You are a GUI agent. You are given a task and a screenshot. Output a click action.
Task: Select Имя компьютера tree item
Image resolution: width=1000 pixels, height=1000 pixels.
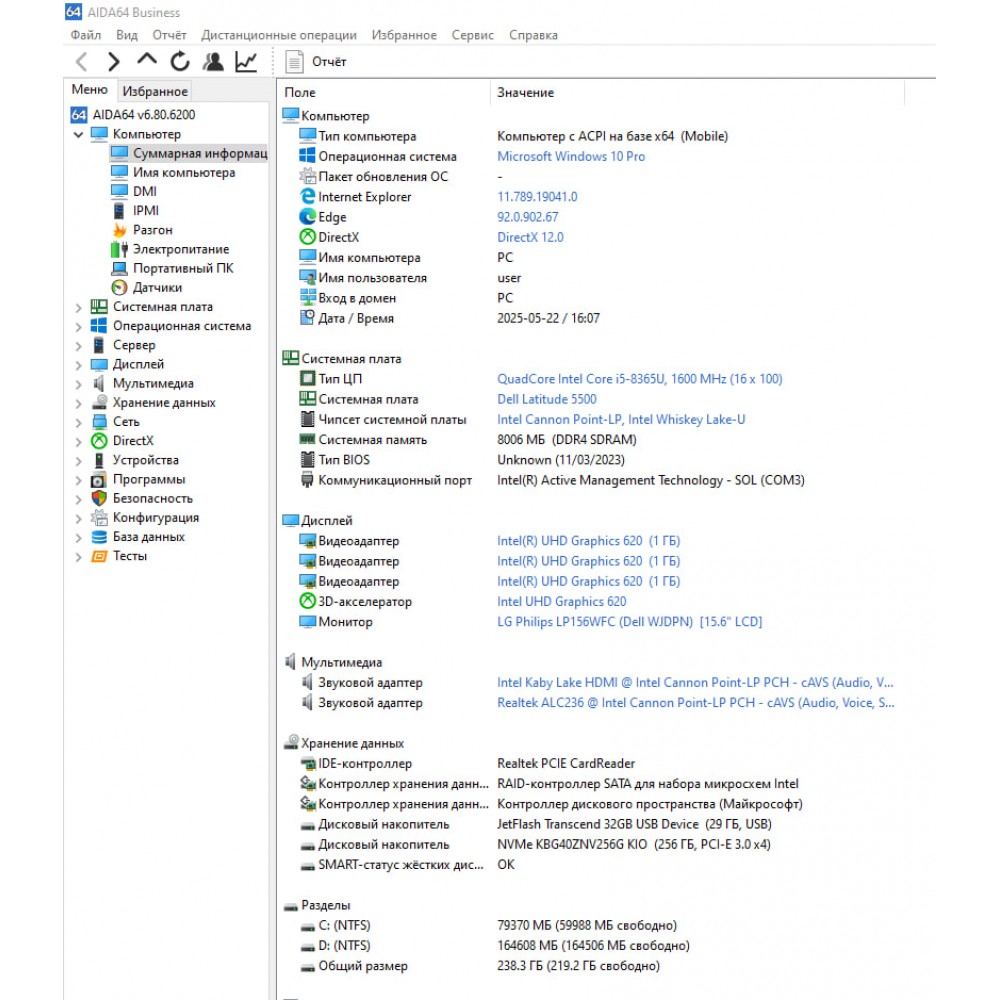pos(173,172)
